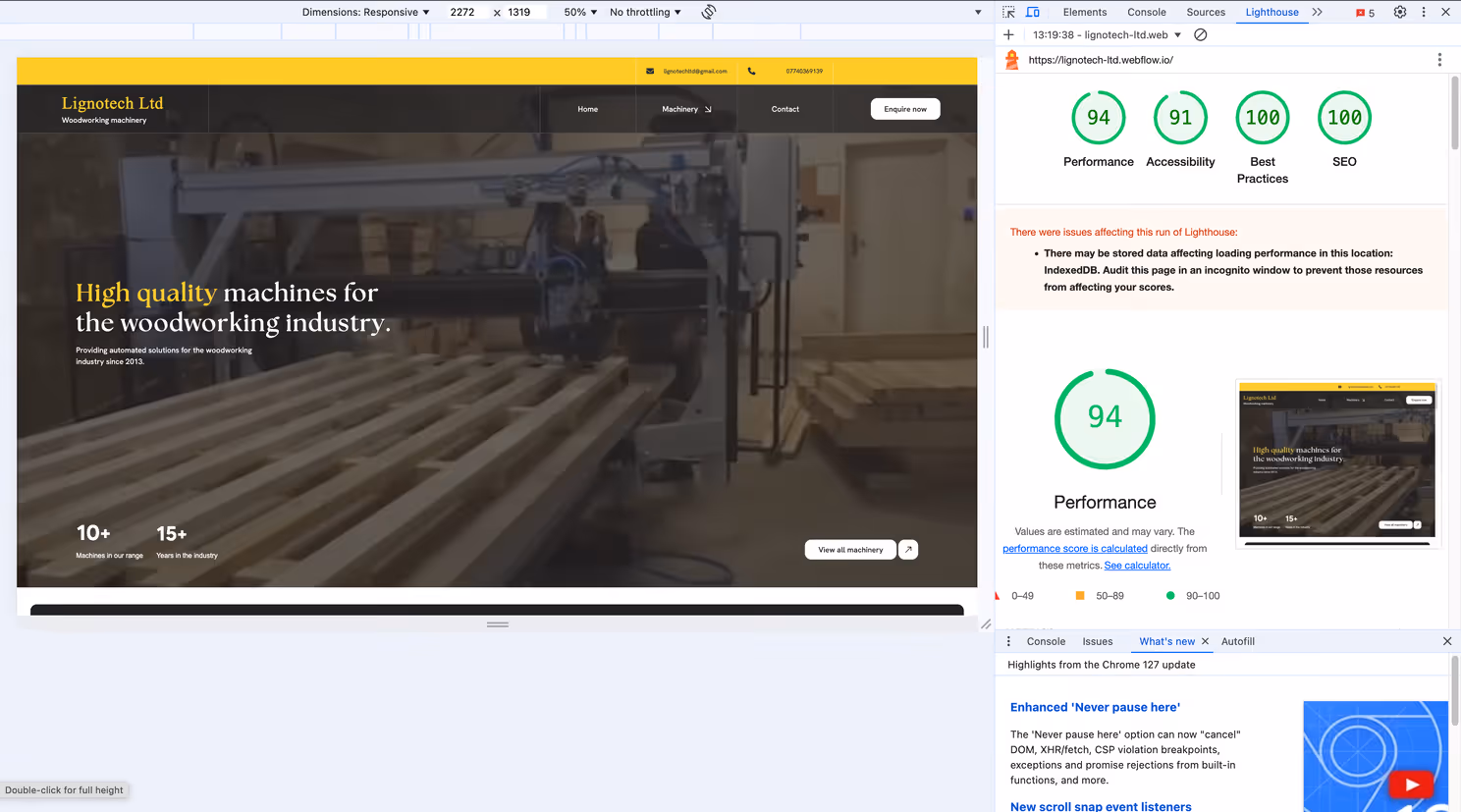
Task: Click the View all machinery button
Action: [x=850, y=550]
